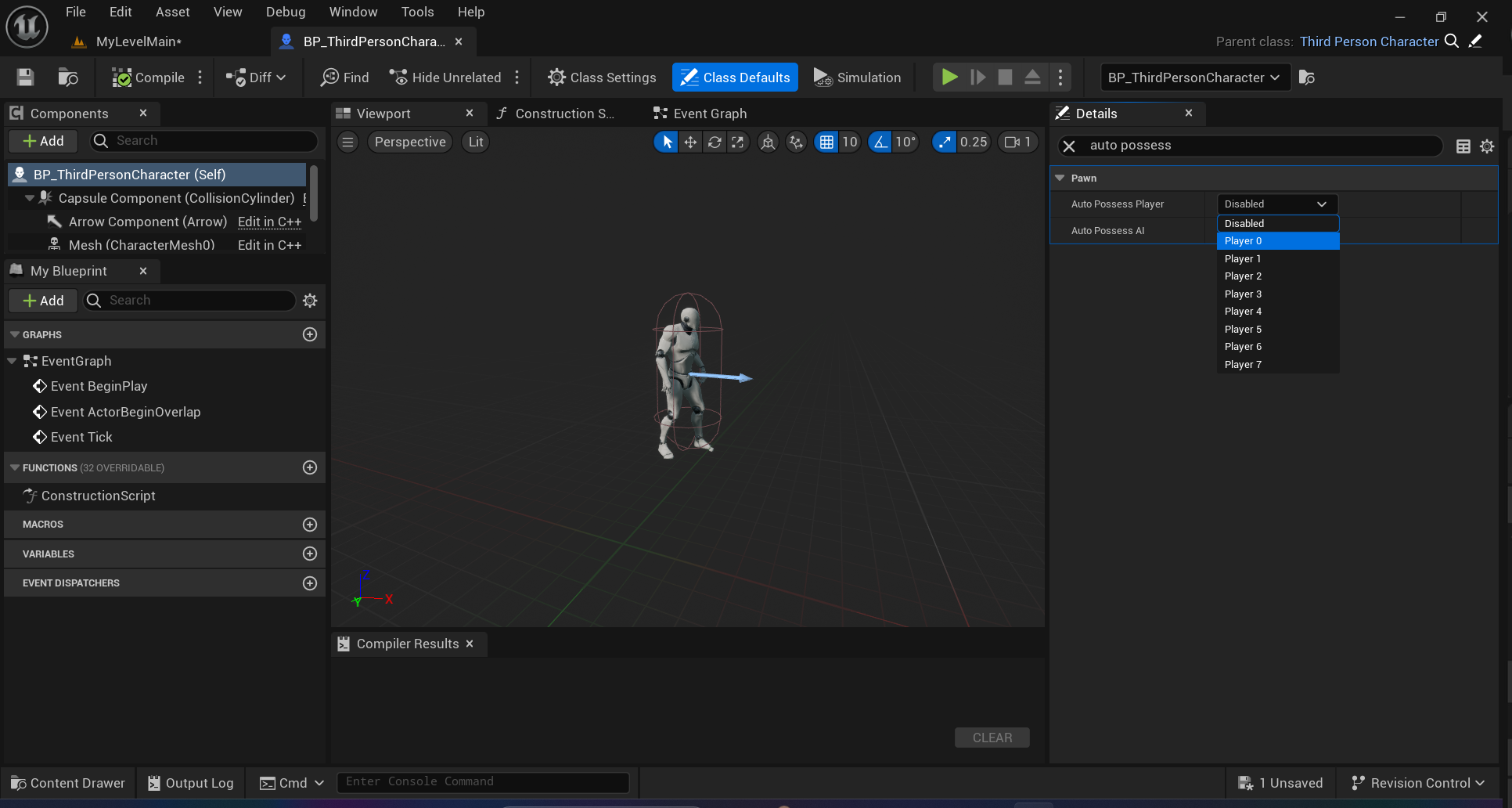Open the Debug menu

pyautogui.click(x=286, y=12)
